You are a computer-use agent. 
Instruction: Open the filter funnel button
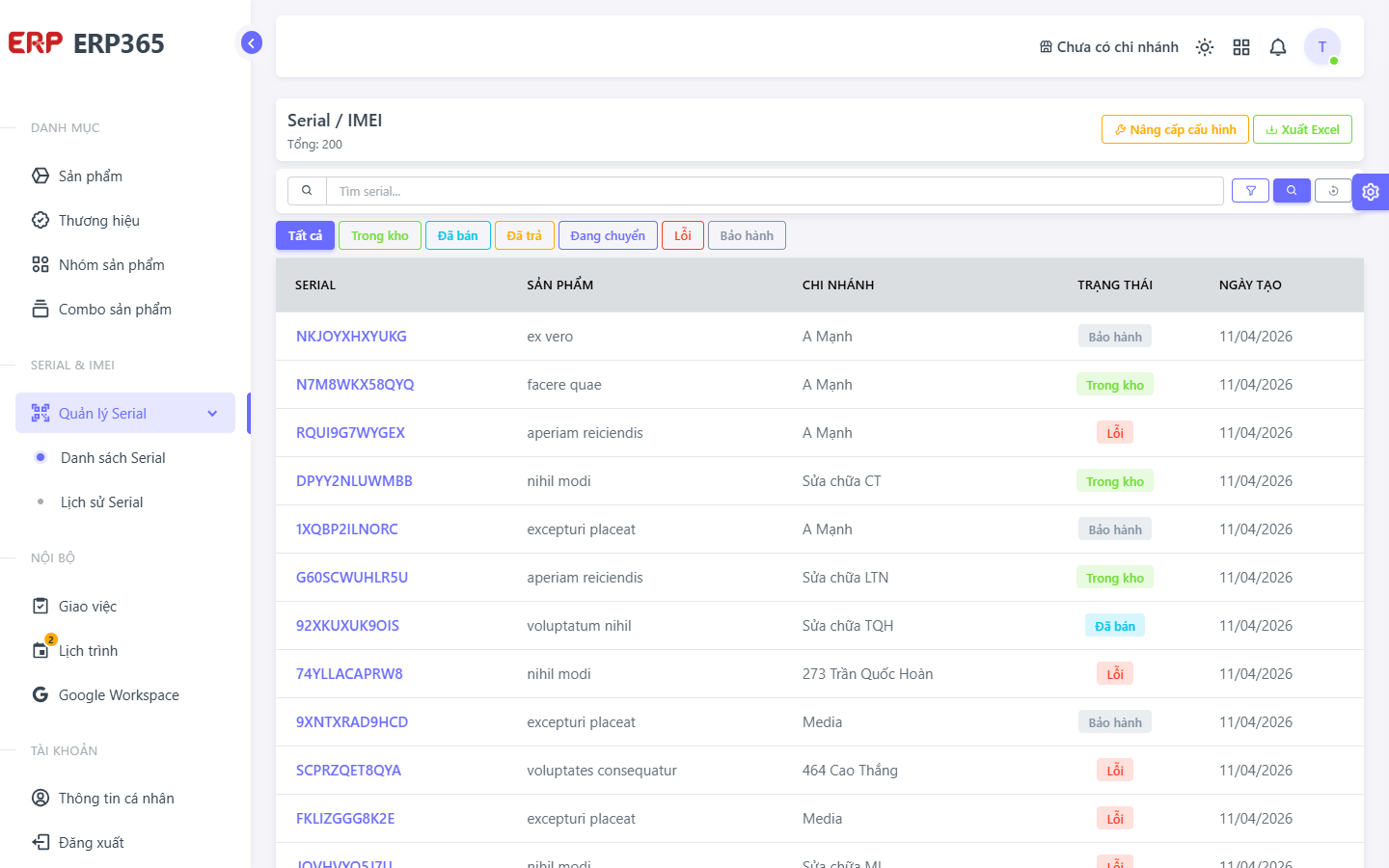point(1250,191)
